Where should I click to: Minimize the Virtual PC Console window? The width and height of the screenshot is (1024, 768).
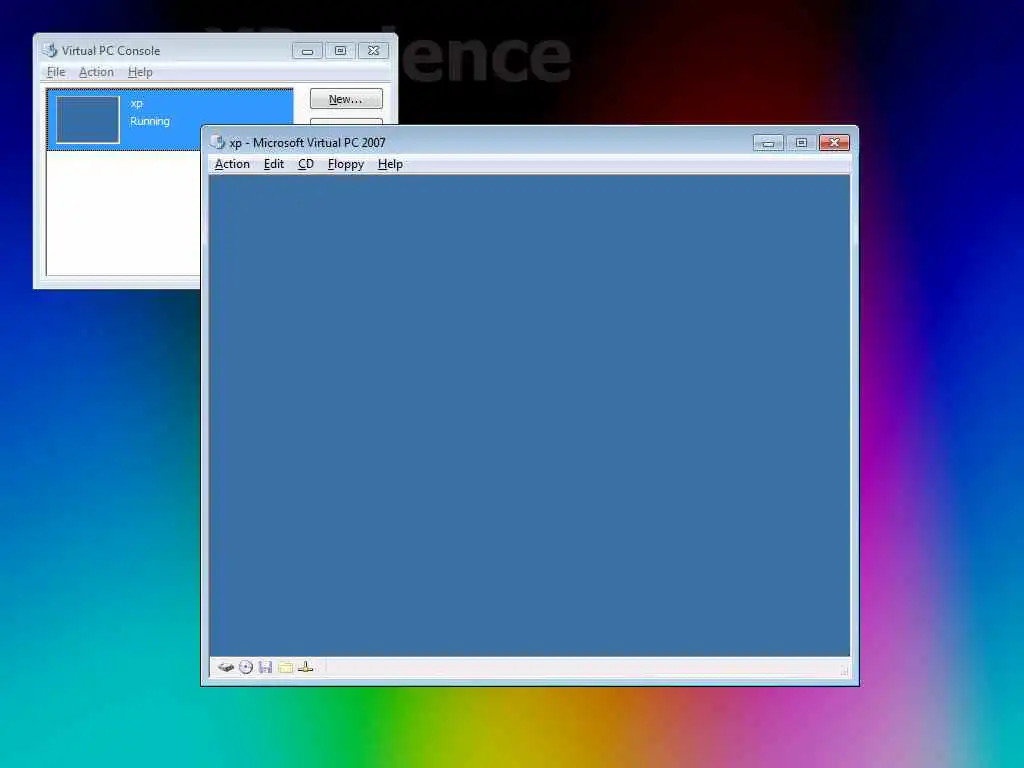307,51
